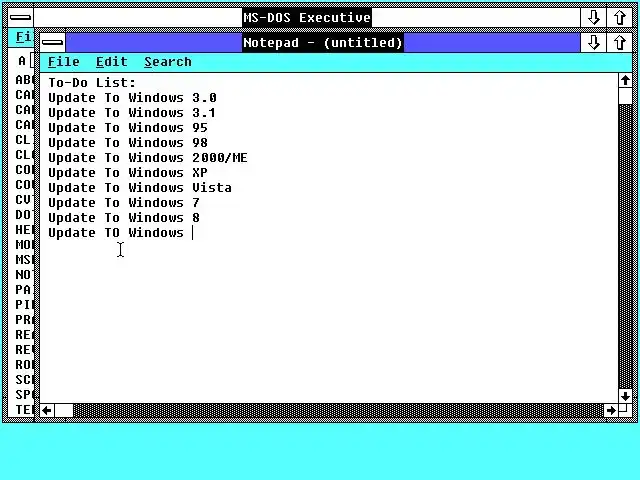Open MS-DOS Executive system control menu box
Image resolution: width=640 pixels, height=480 pixels.
(x=20, y=18)
